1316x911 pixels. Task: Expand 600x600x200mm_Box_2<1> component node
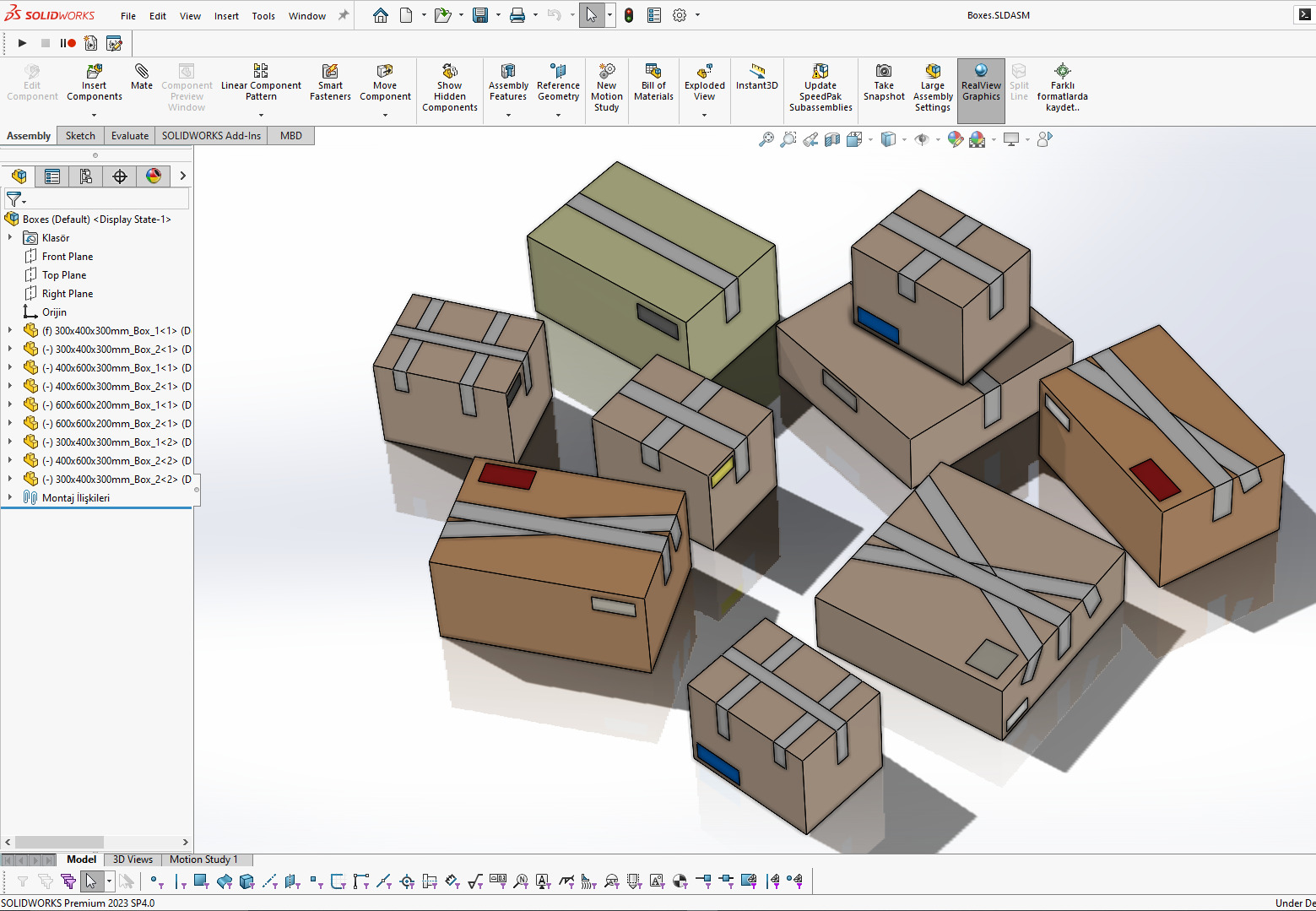click(10, 424)
